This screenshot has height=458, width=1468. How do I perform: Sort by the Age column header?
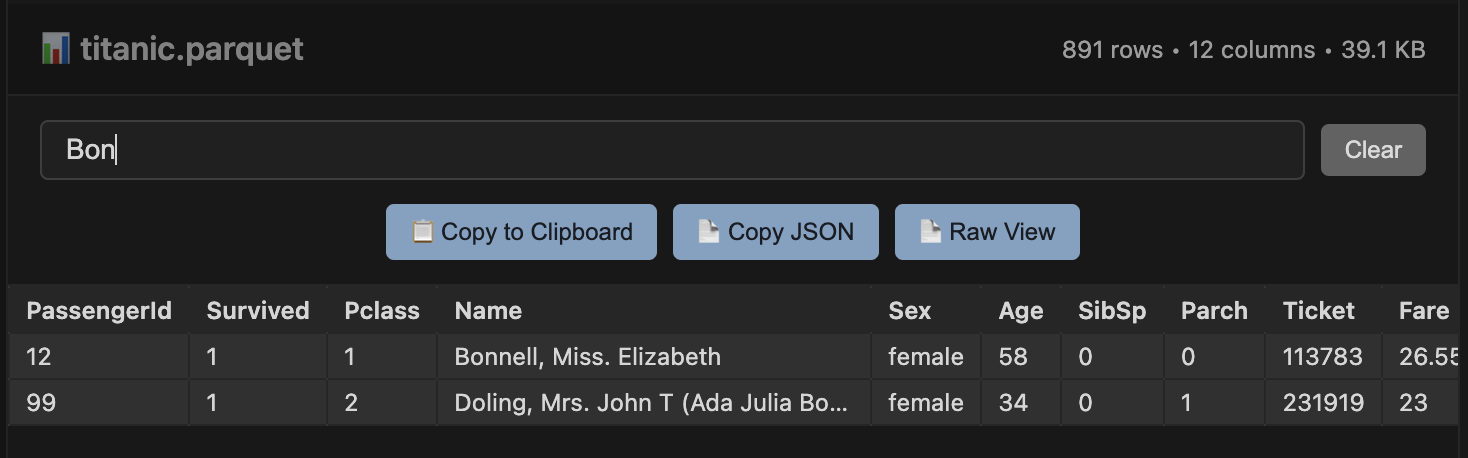click(1021, 311)
